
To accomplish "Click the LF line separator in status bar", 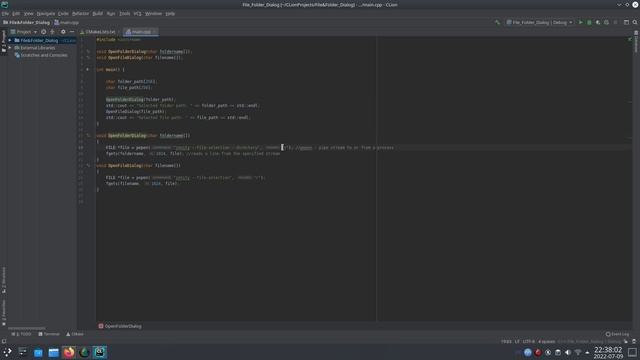I will (517, 341).
